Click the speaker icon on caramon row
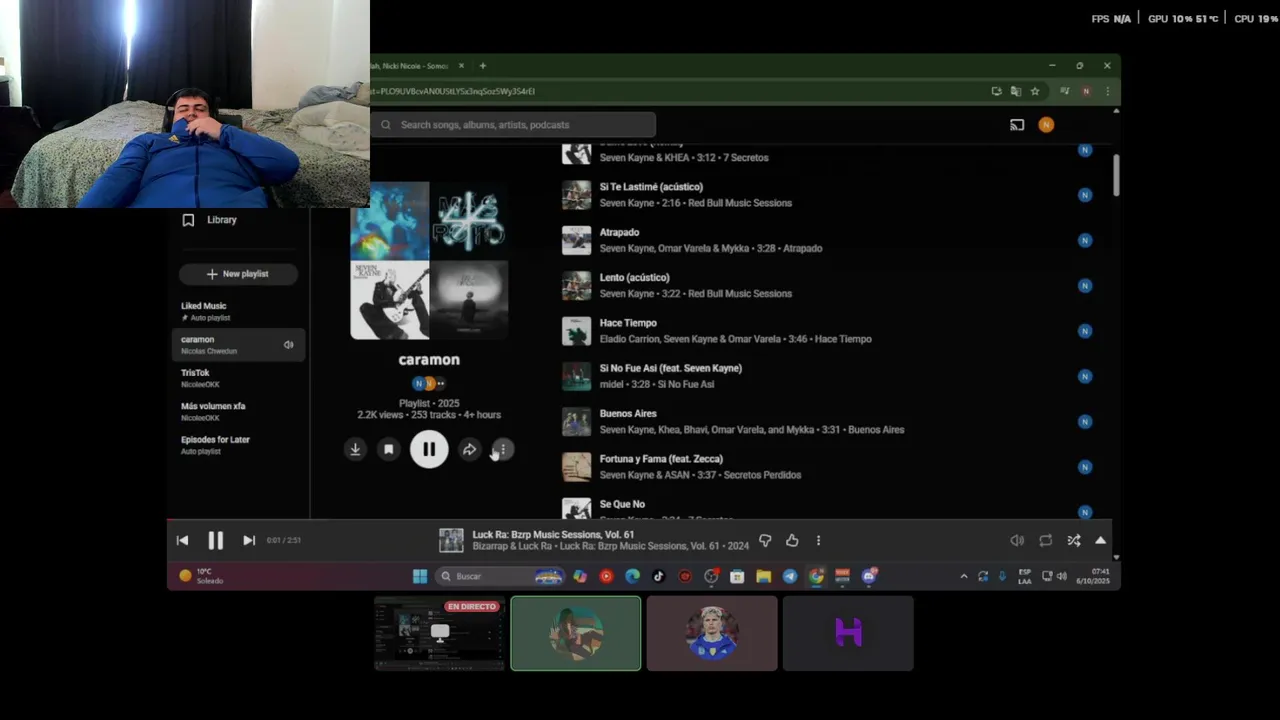Screen dimensions: 1280x720 pyautogui.click(x=288, y=345)
